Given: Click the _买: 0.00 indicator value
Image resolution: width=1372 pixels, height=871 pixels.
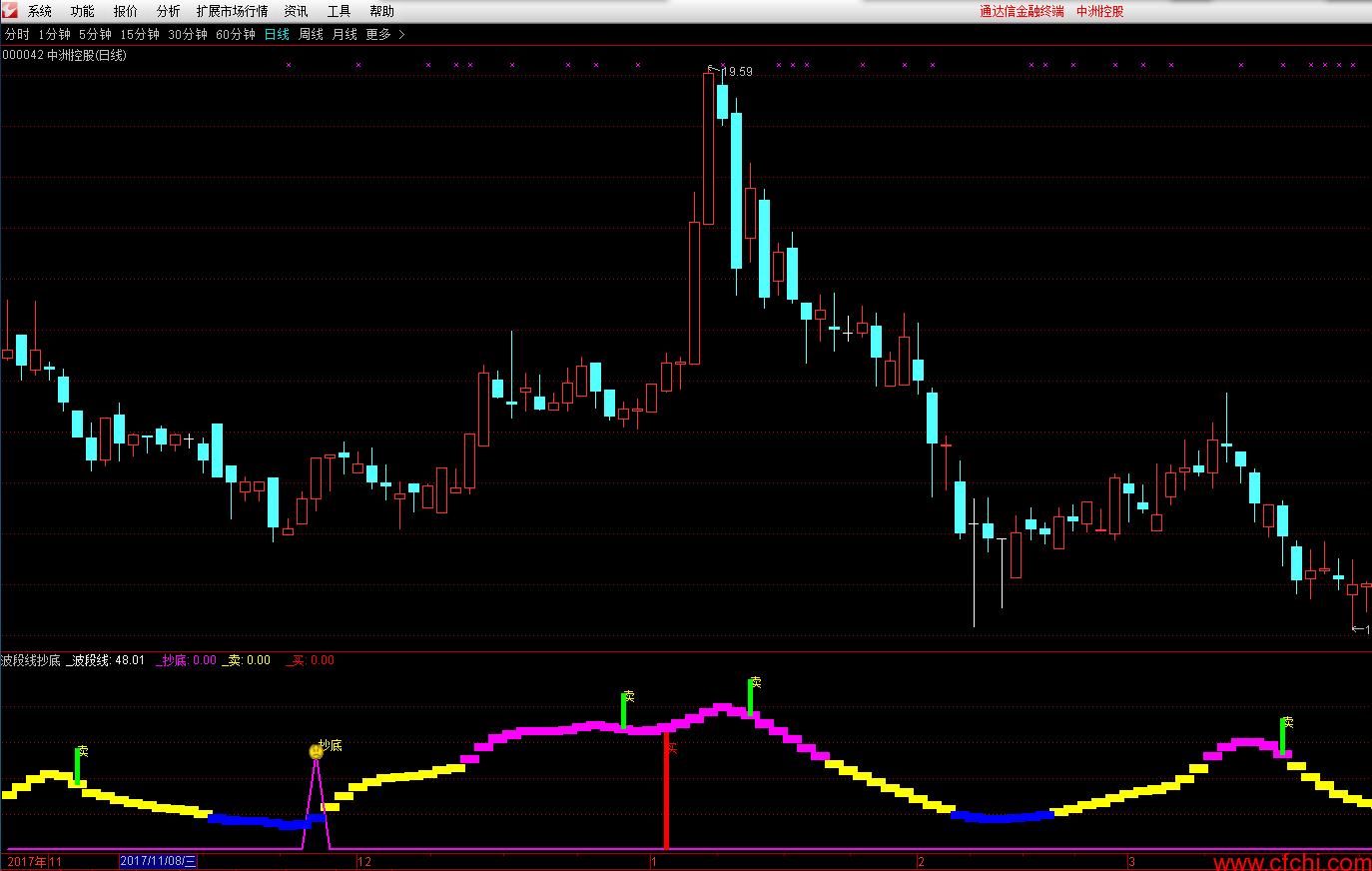Looking at the screenshot, I should click(x=310, y=660).
